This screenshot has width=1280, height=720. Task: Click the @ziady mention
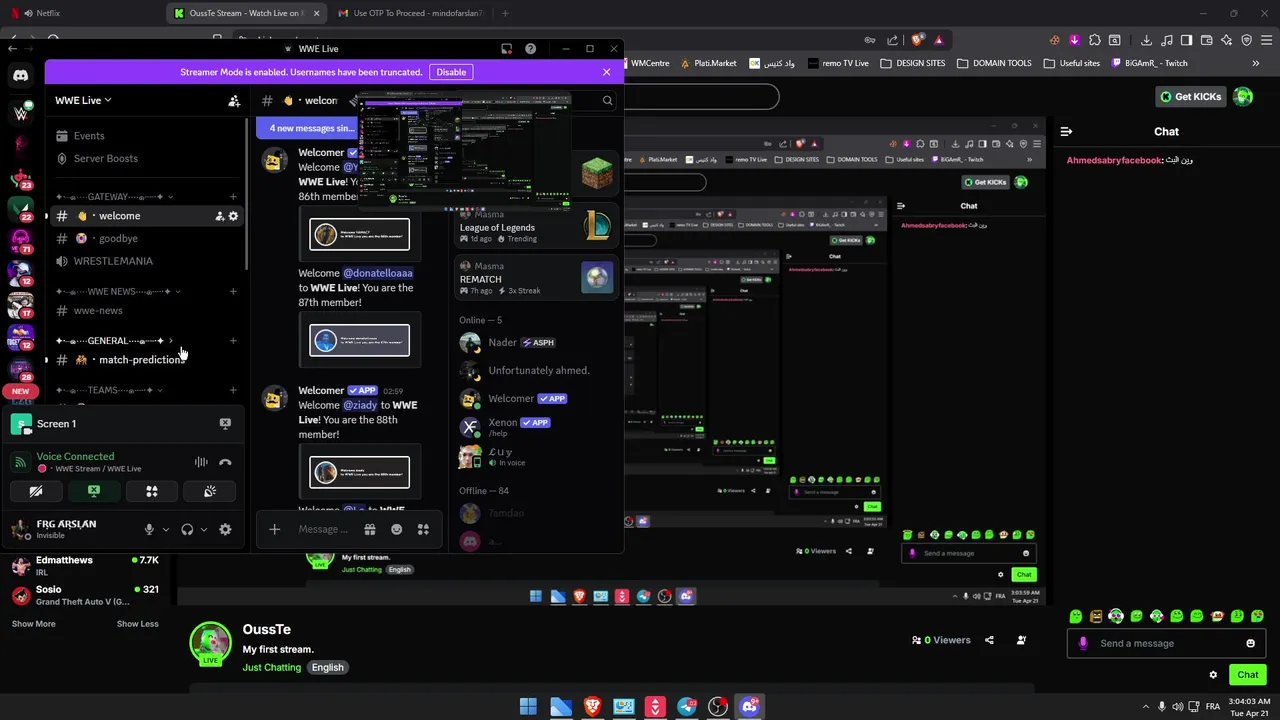pos(360,405)
